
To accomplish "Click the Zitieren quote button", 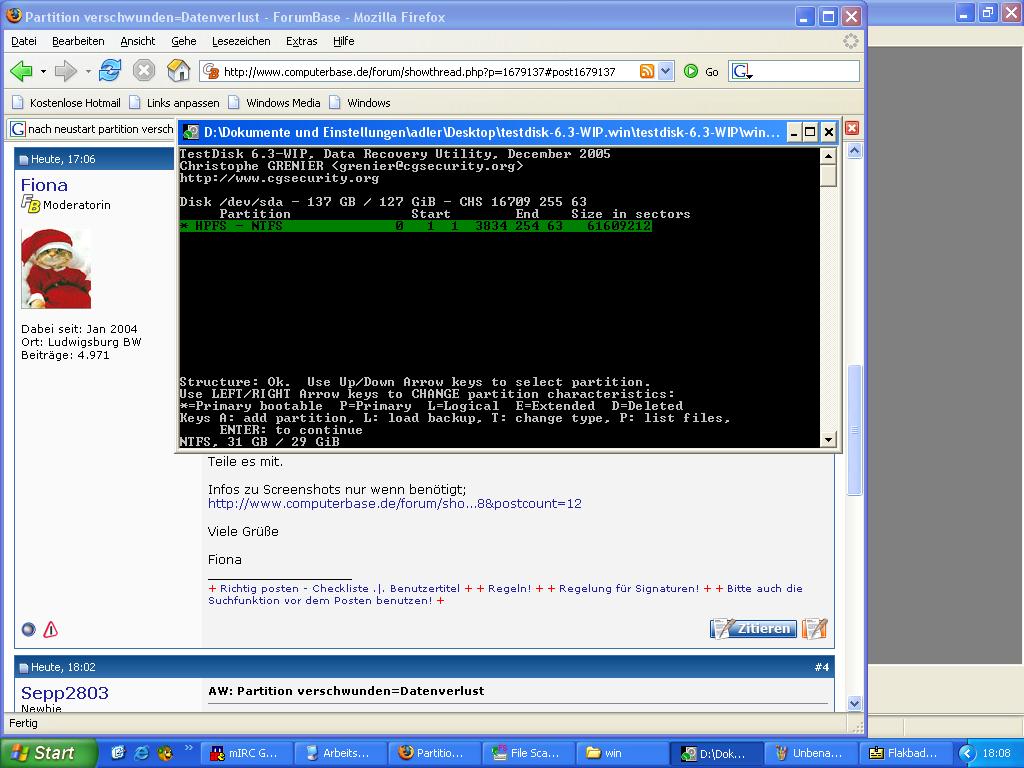I will 753,628.
